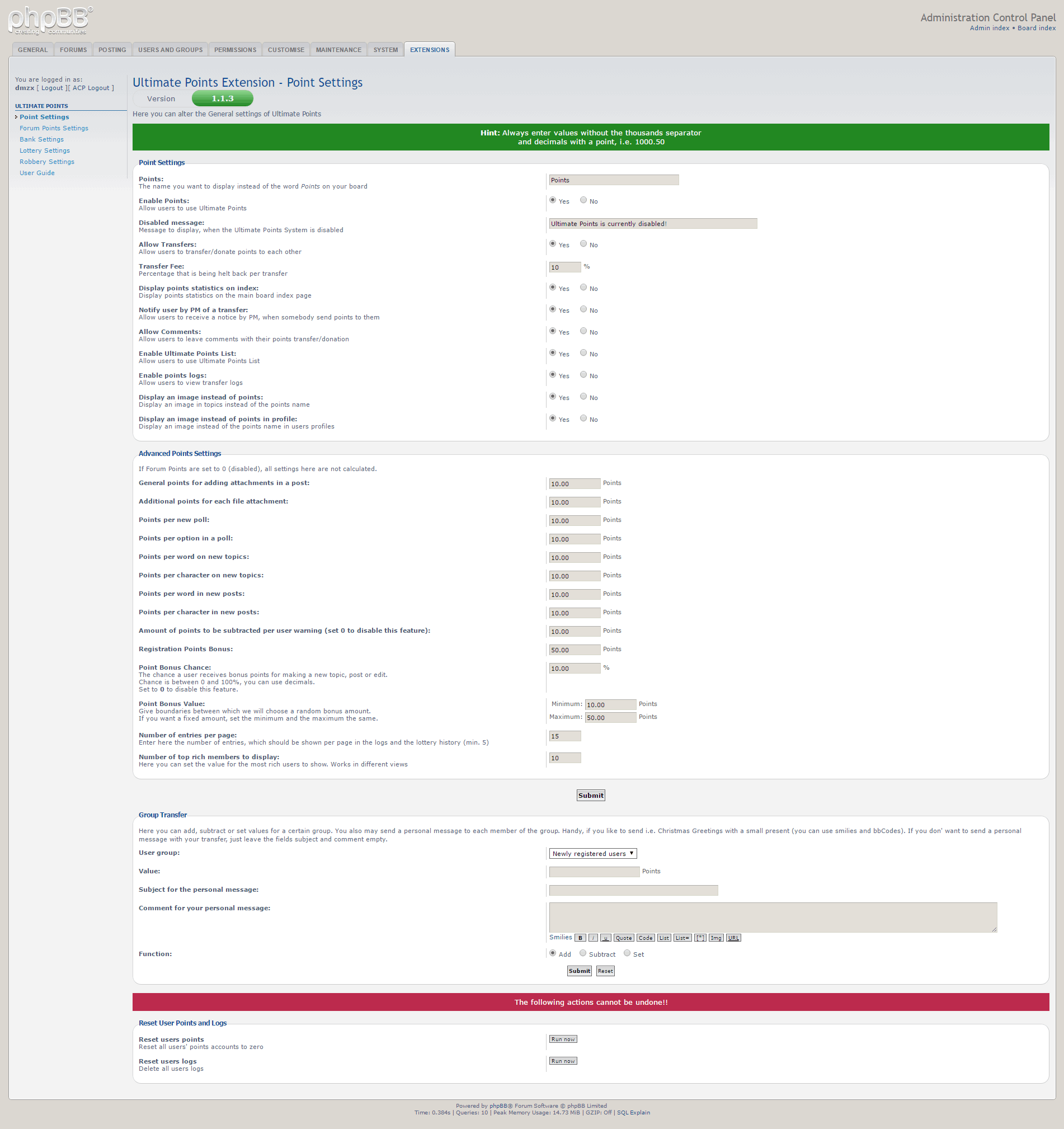Go to Board index
This screenshot has height=1129, width=1064.
(x=1036, y=28)
